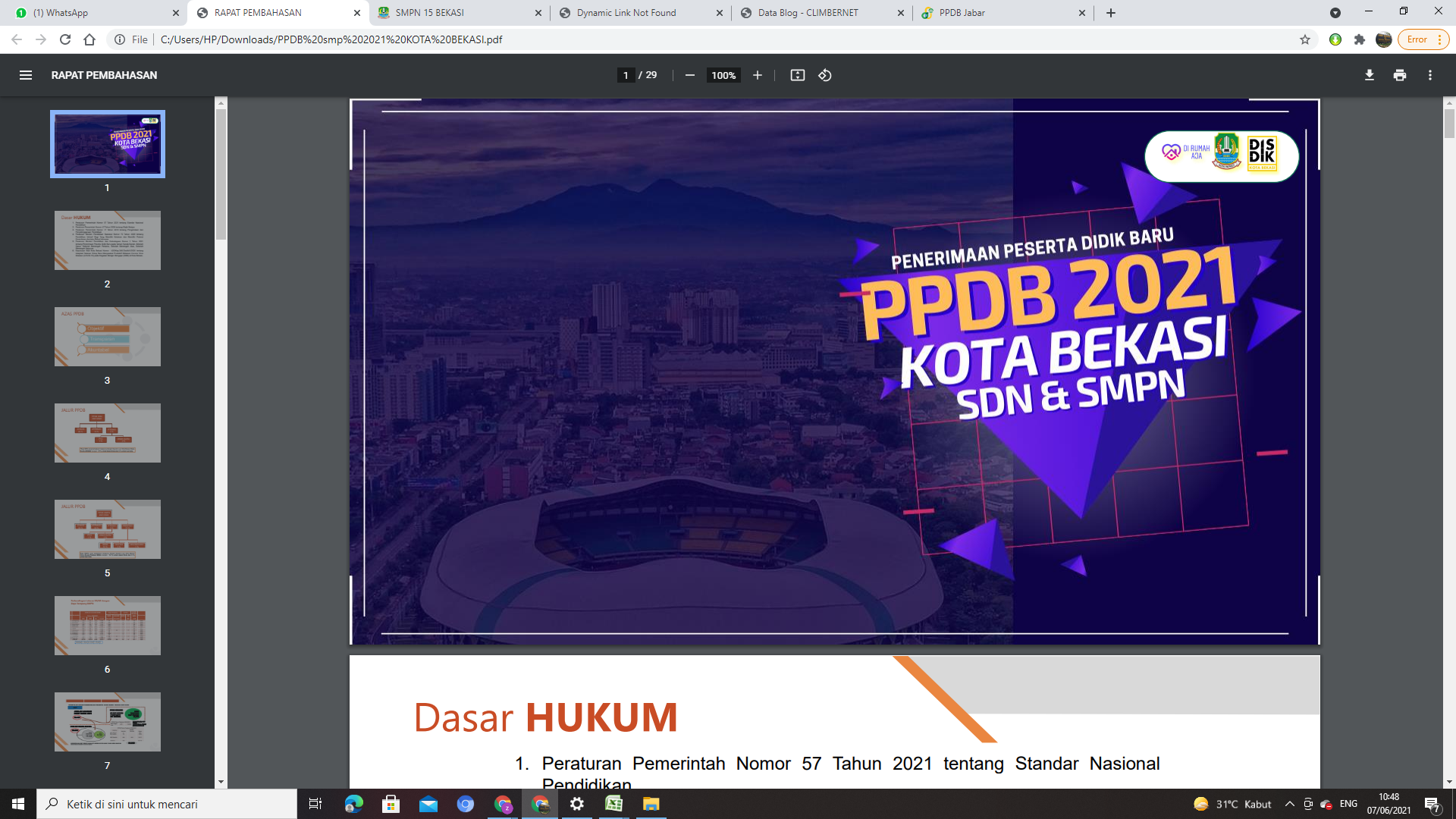This screenshot has width=1456, height=819.
Task: Print the PDF document
Action: click(x=1399, y=75)
